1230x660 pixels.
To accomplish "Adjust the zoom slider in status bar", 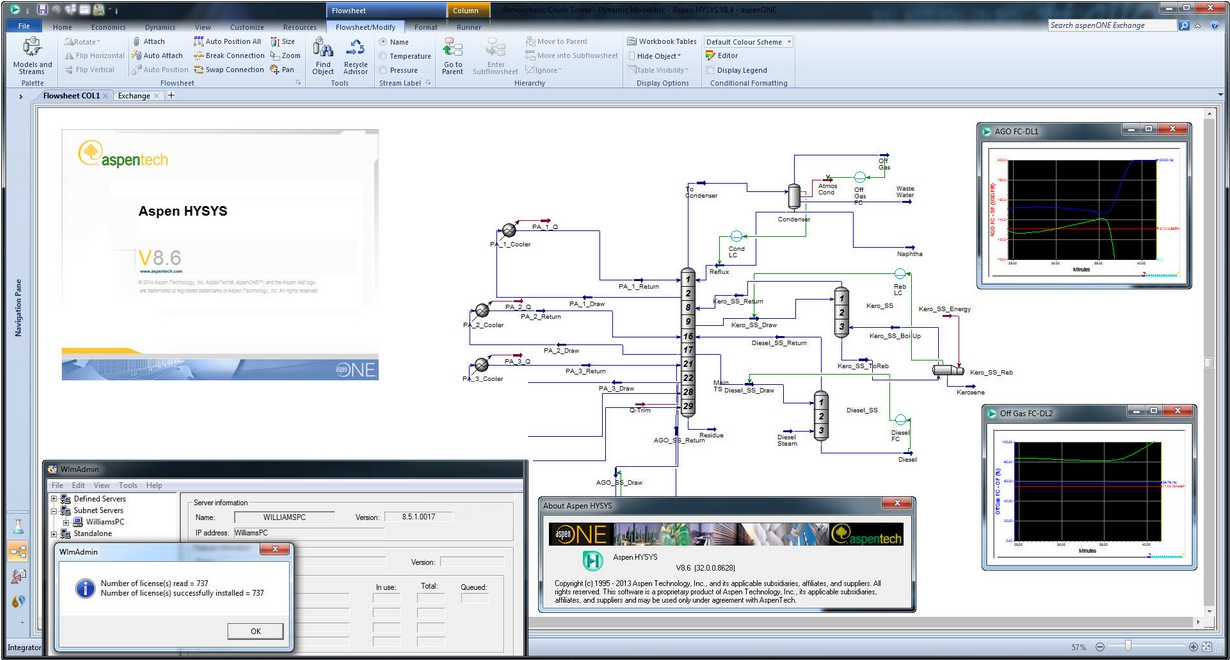I will tap(1128, 648).
